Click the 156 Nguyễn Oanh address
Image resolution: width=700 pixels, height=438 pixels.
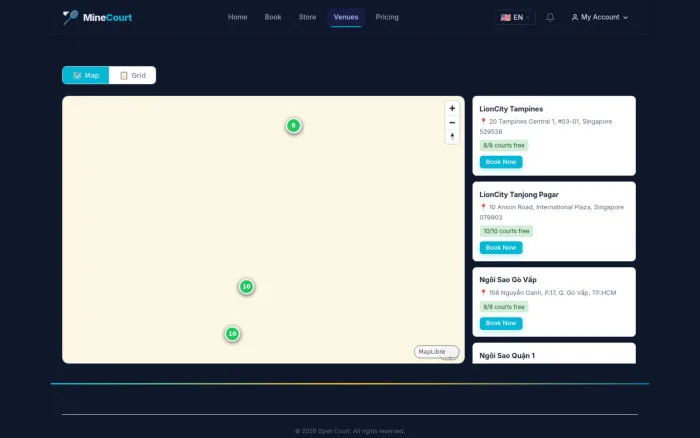pyautogui.click(x=552, y=293)
